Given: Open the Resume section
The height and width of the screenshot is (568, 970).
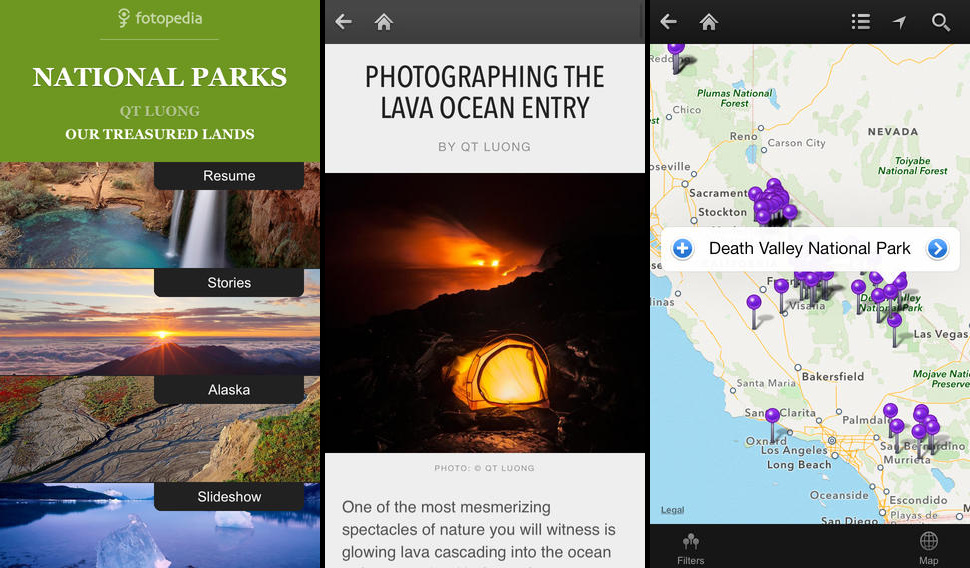Looking at the screenshot, I should point(229,176).
